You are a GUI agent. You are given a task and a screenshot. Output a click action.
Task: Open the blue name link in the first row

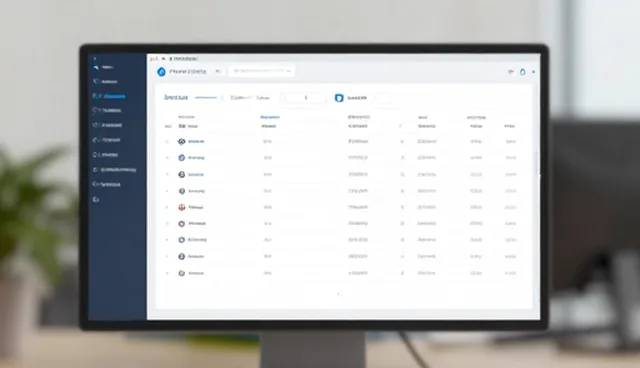coord(196,142)
